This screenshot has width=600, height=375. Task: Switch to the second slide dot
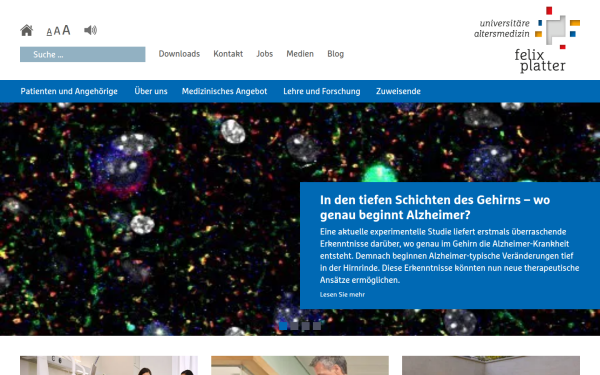point(294,326)
